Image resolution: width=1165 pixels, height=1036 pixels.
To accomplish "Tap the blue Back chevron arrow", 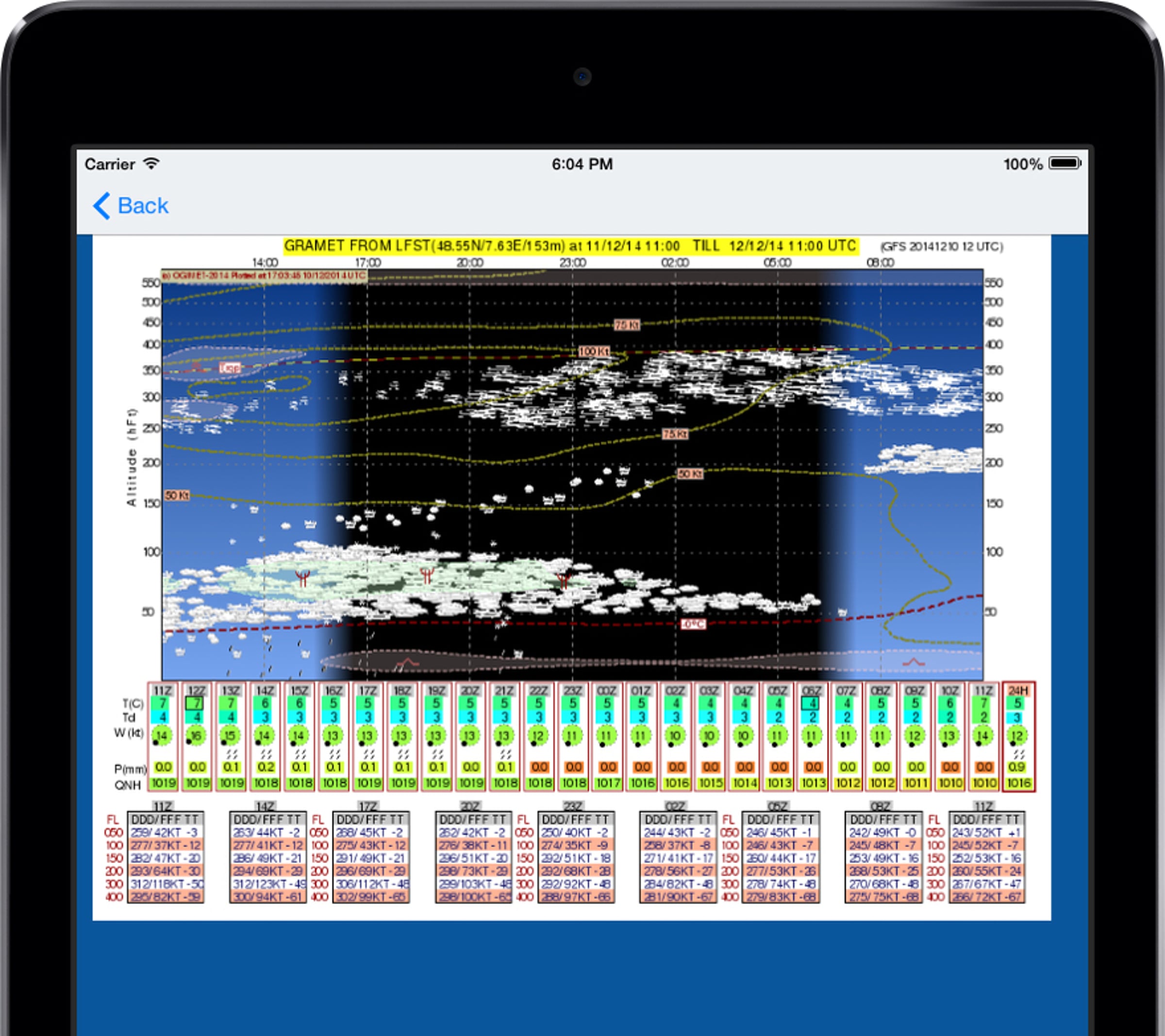I will click(x=102, y=206).
